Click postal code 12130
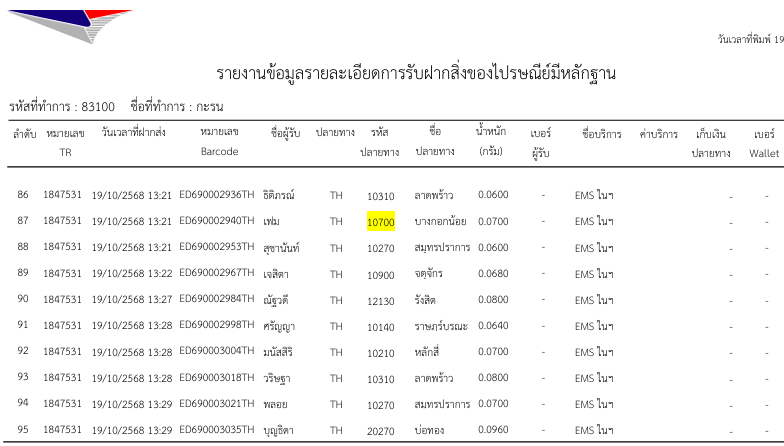Viewport: 784px width, 446px height. (x=381, y=301)
